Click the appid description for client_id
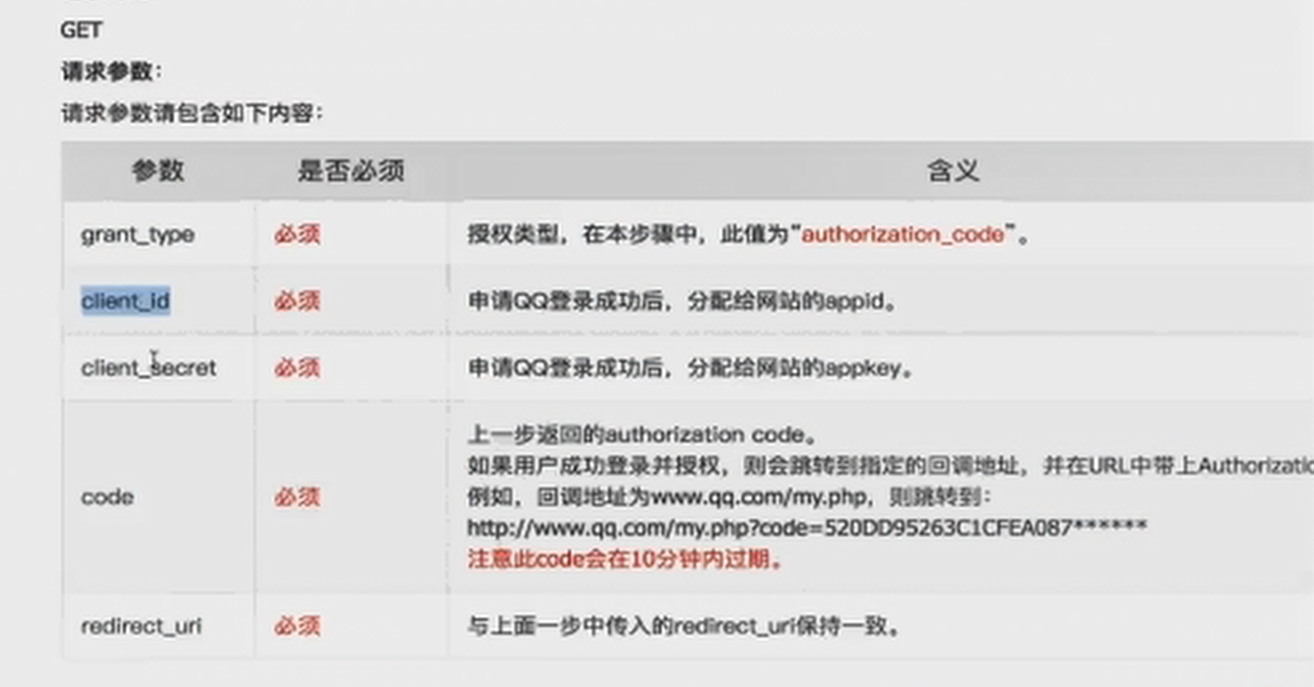The image size is (1314, 687). coord(682,300)
